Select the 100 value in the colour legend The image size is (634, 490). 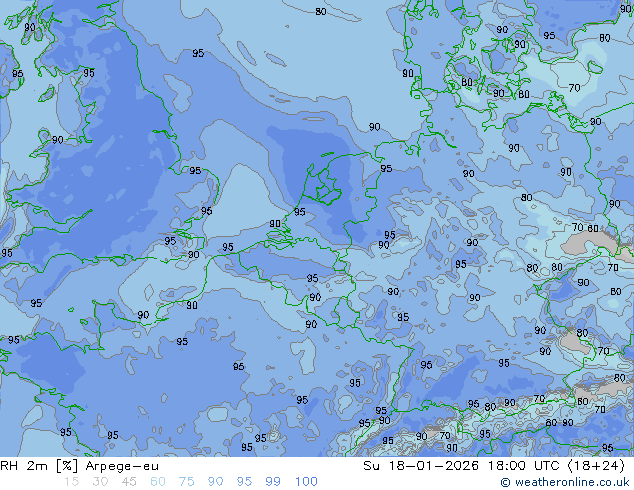click(x=306, y=482)
